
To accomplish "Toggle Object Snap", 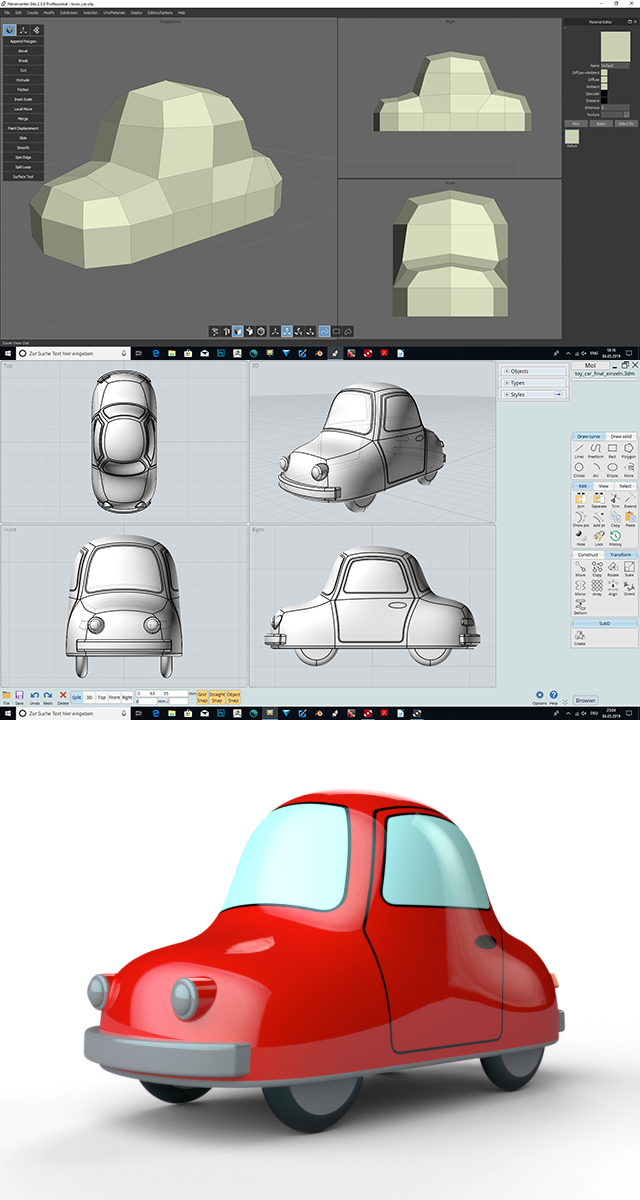I will point(233,697).
